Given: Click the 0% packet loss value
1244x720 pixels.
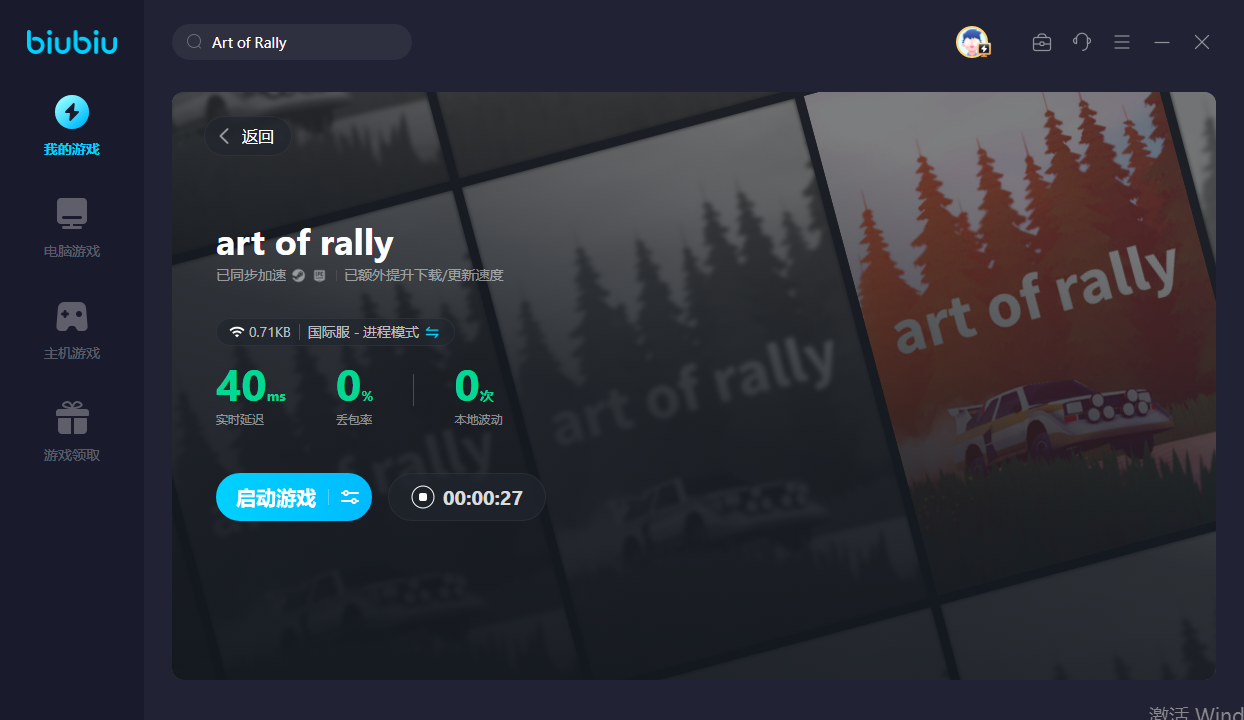Looking at the screenshot, I should [354, 385].
